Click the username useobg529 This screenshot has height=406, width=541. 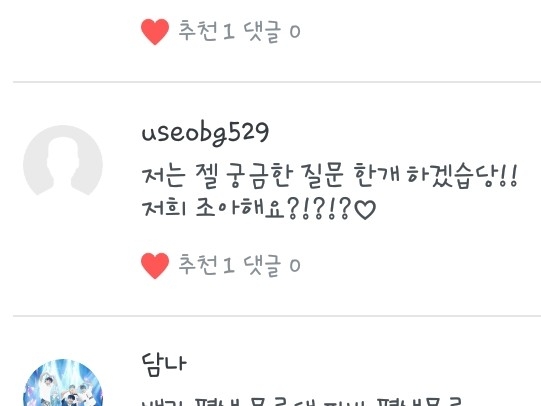(x=205, y=133)
